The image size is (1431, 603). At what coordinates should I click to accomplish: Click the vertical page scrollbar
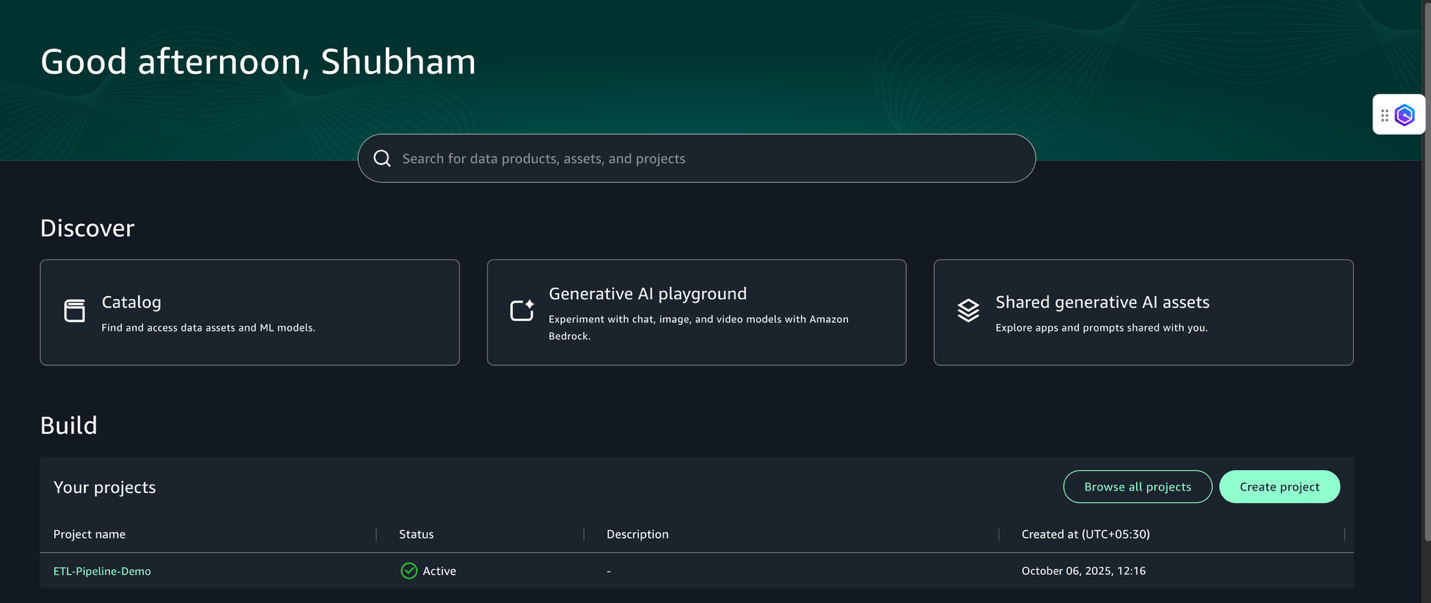click(1426, 270)
